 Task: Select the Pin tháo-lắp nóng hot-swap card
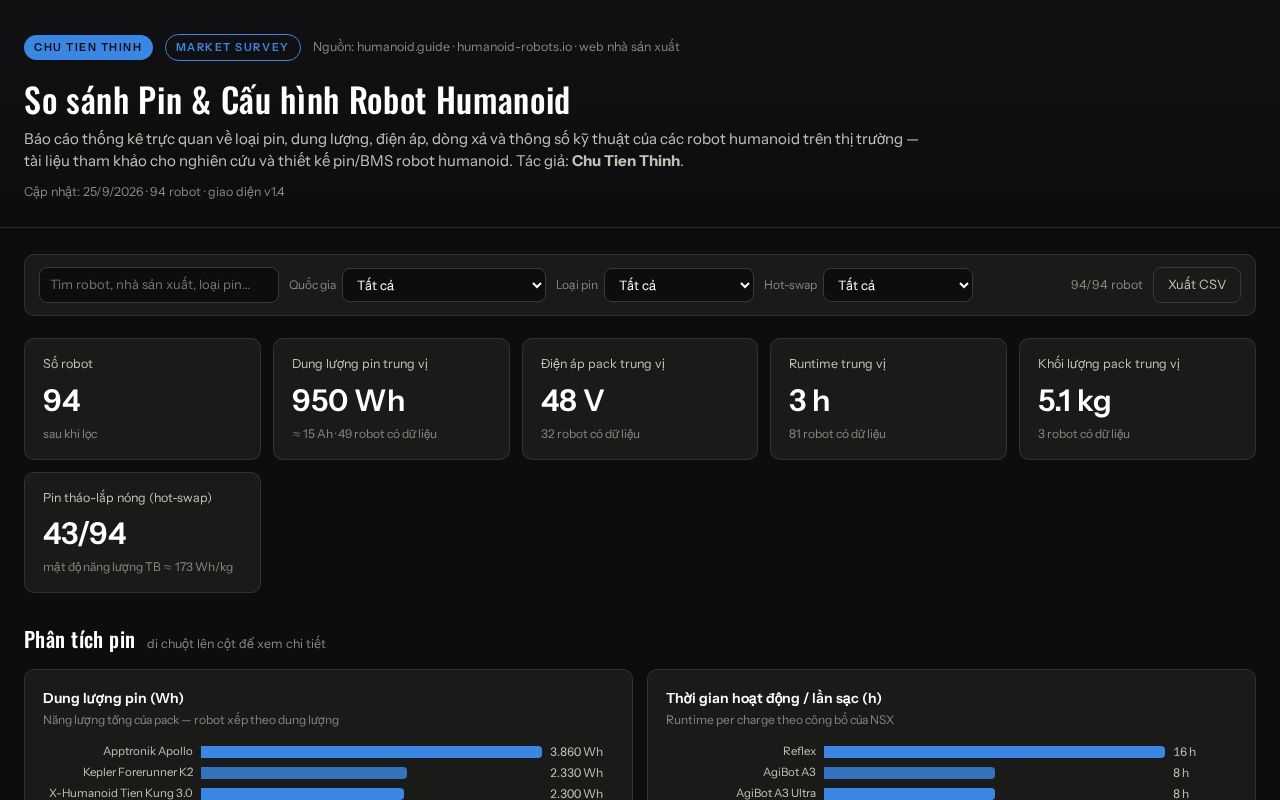[142, 532]
